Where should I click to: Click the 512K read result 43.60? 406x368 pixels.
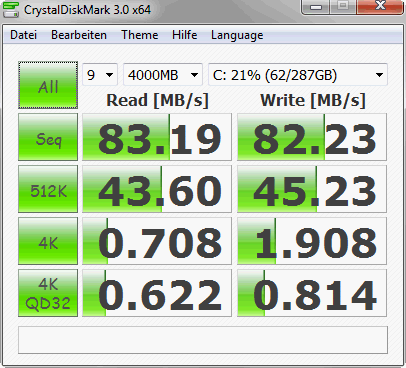coord(157,189)
